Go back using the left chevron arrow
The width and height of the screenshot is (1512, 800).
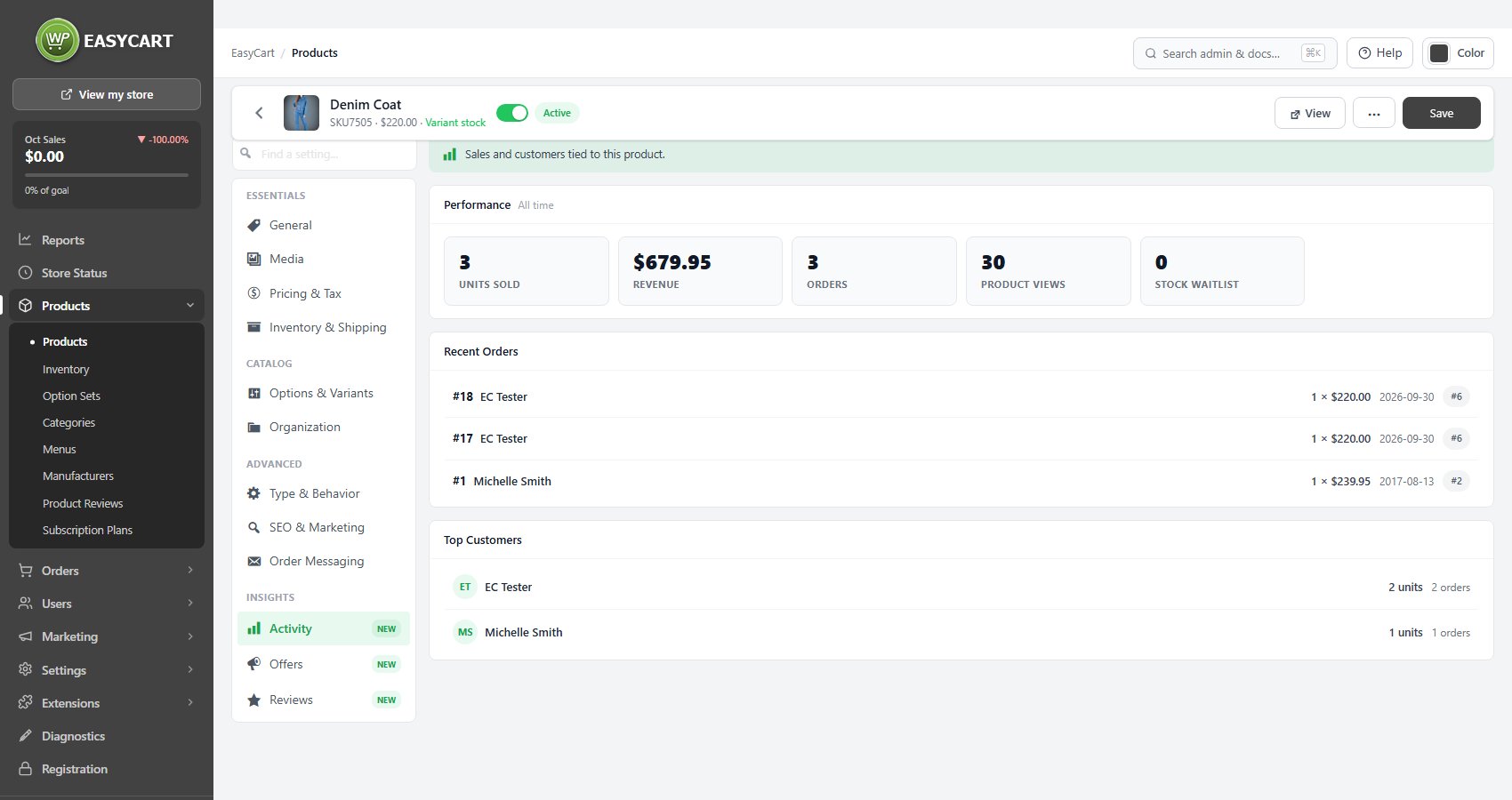point(259,113)
